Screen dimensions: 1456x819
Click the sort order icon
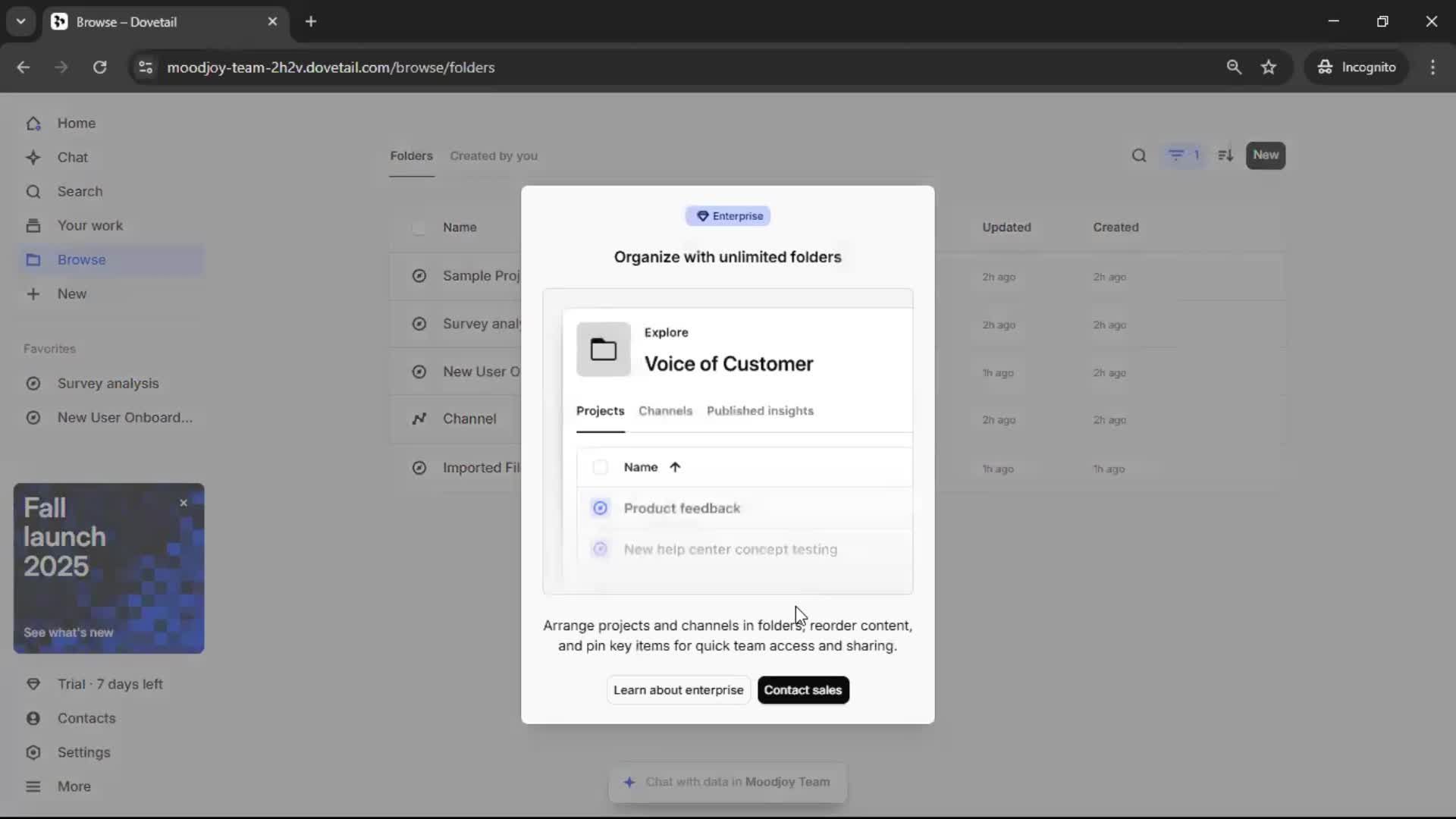(x=1225, y=155)
